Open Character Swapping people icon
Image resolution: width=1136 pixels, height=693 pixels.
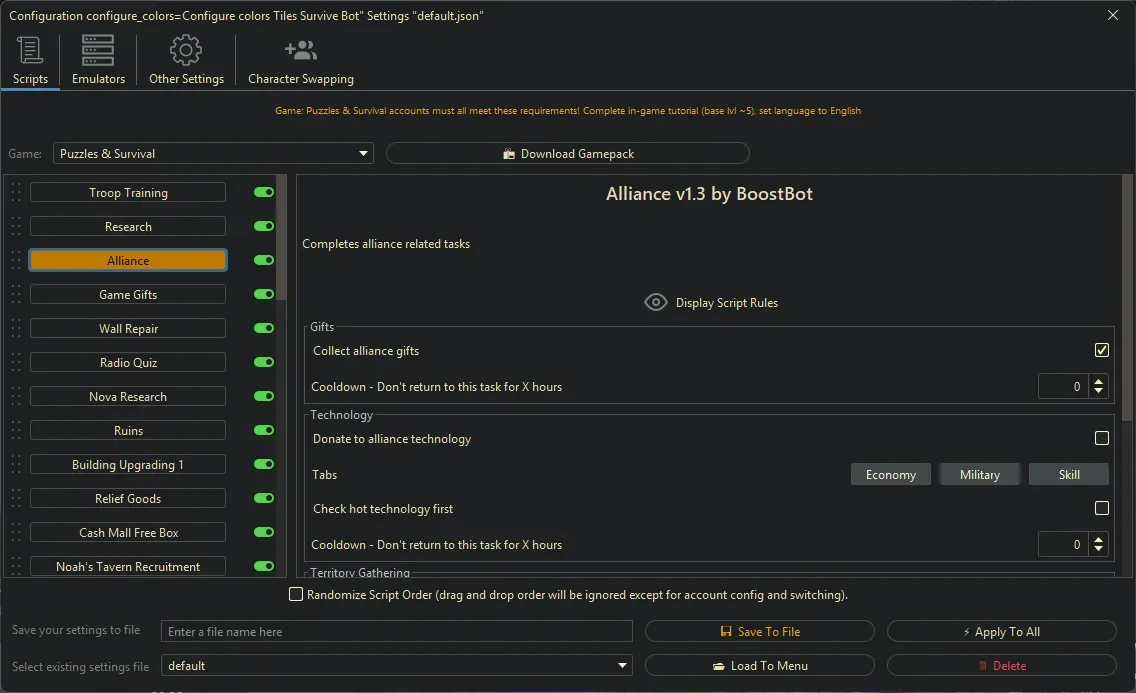300,50
